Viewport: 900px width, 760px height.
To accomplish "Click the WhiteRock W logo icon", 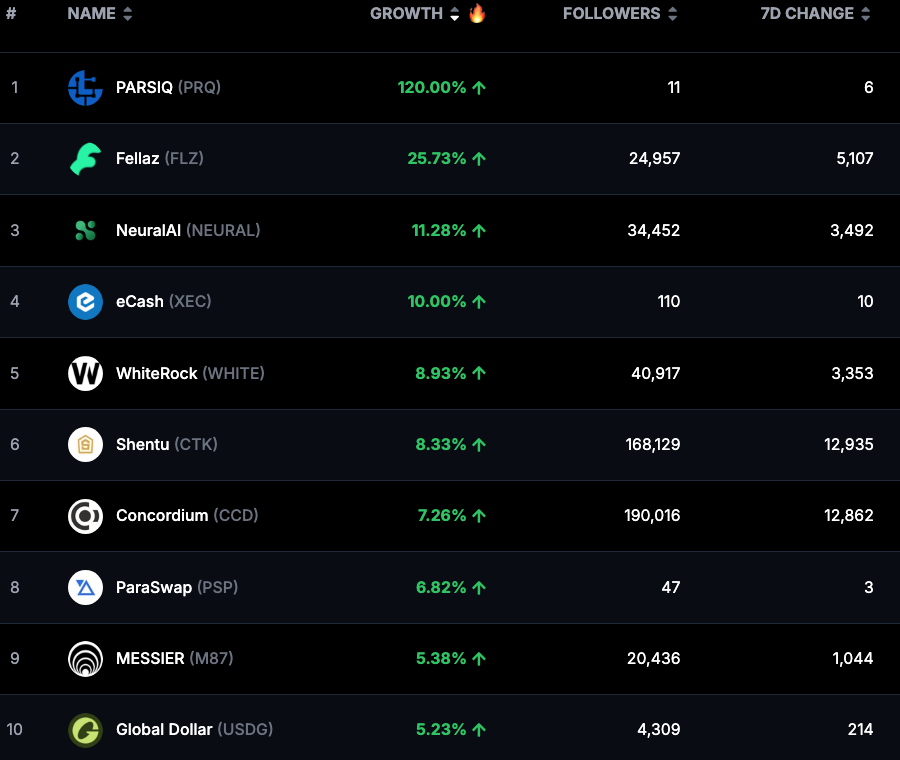I will 86,374.
